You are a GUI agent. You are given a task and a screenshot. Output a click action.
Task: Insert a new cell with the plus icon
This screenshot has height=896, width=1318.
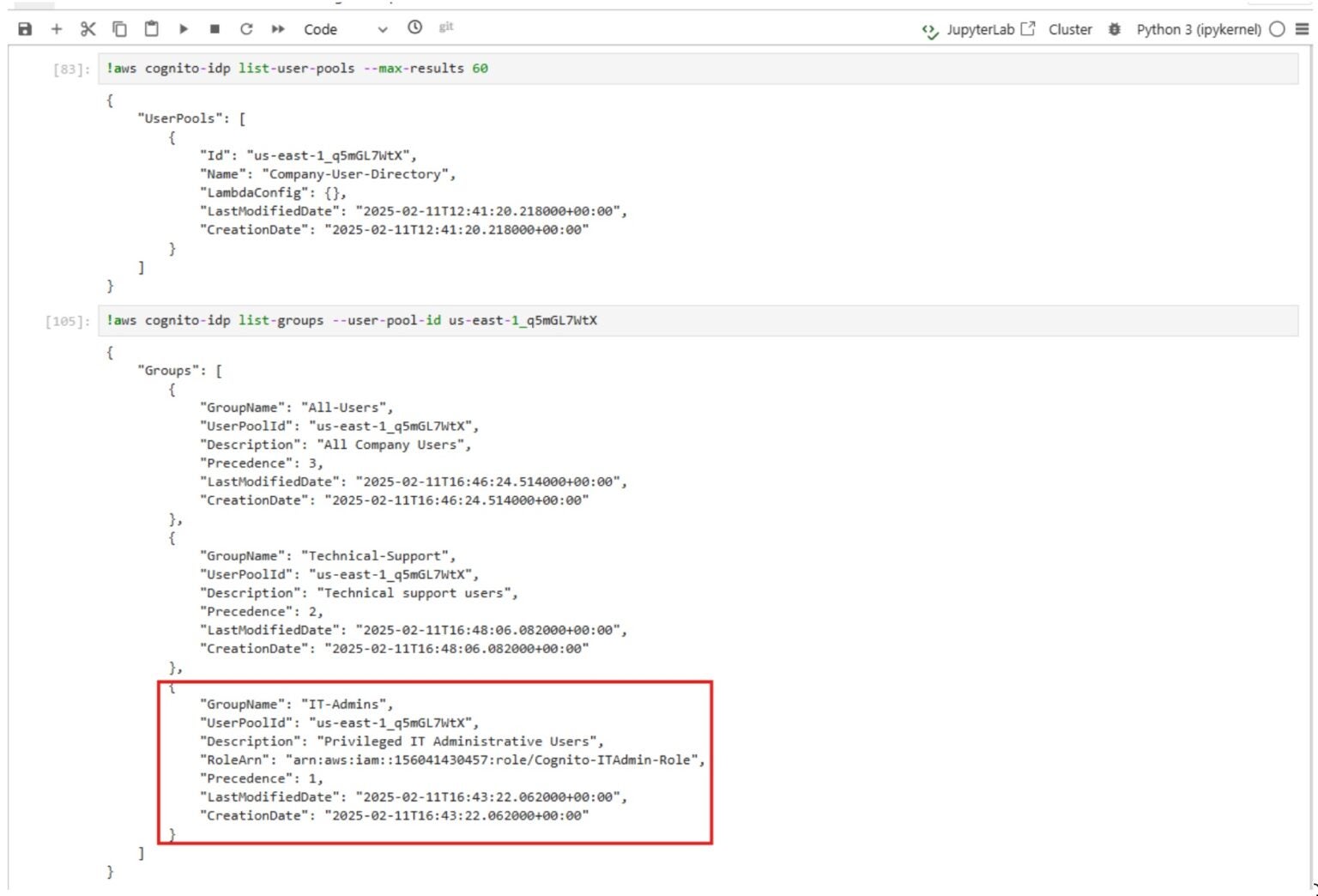point(57,29)
